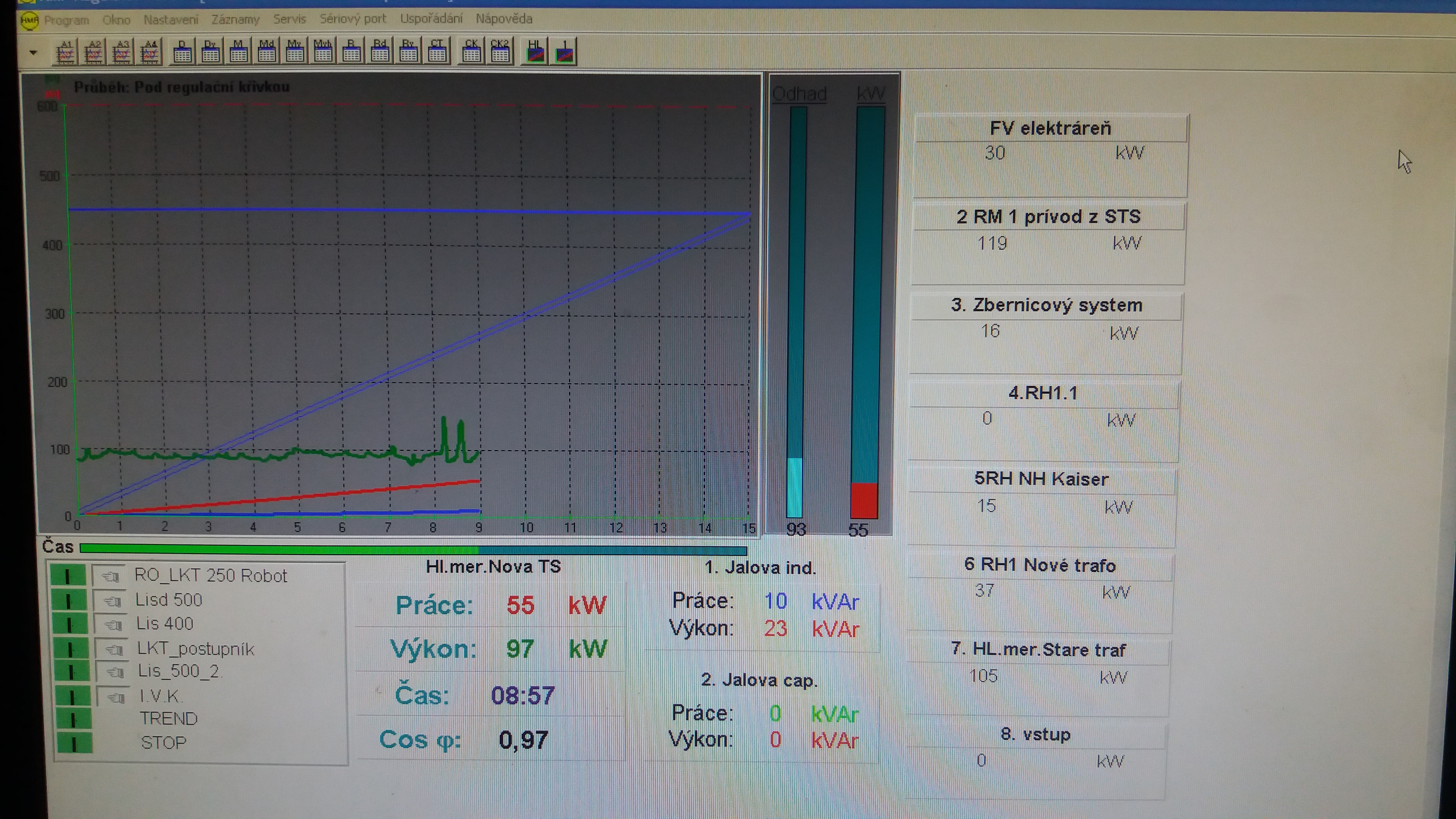The height and width of the screenshot is (819, 1456).
Task: Open the Záznamy menu
Action: click(x=235, y=20)
